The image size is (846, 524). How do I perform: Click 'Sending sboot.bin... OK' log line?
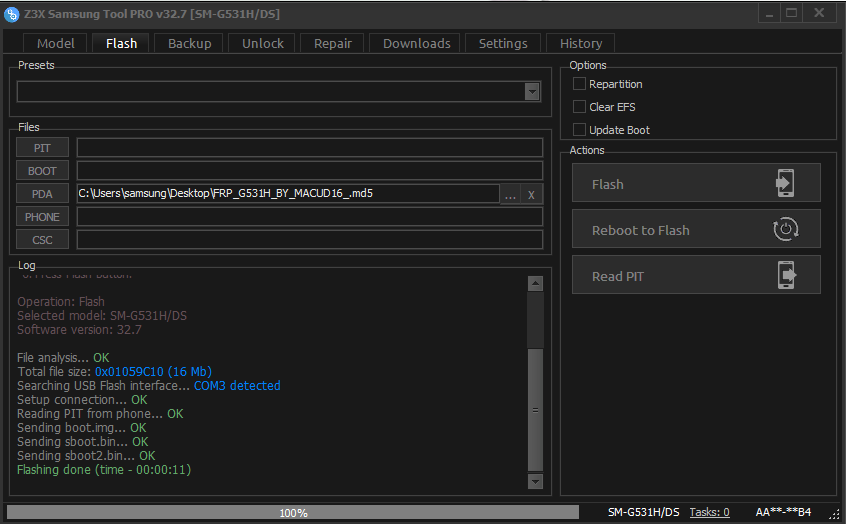83,442
